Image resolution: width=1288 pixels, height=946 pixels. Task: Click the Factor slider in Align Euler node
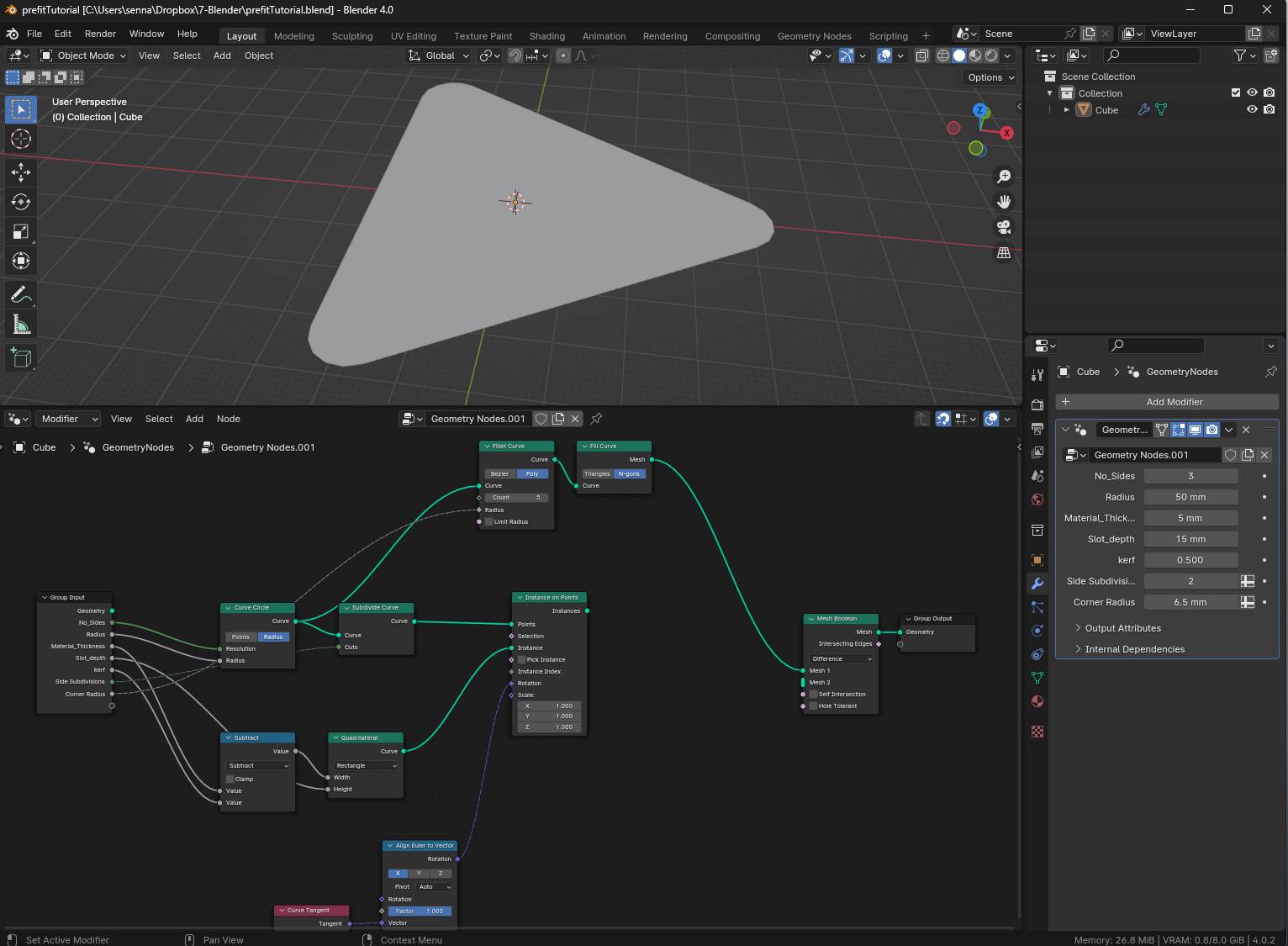click(x=420, y=911)
